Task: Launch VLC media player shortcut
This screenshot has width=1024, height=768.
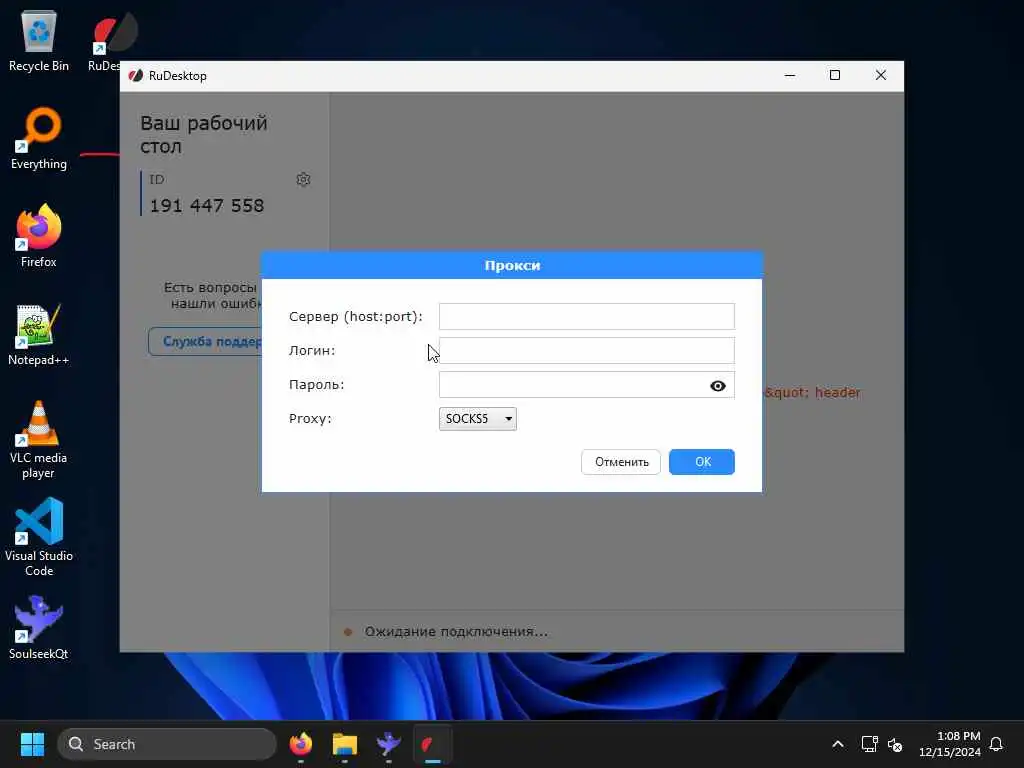Action: 39,440
